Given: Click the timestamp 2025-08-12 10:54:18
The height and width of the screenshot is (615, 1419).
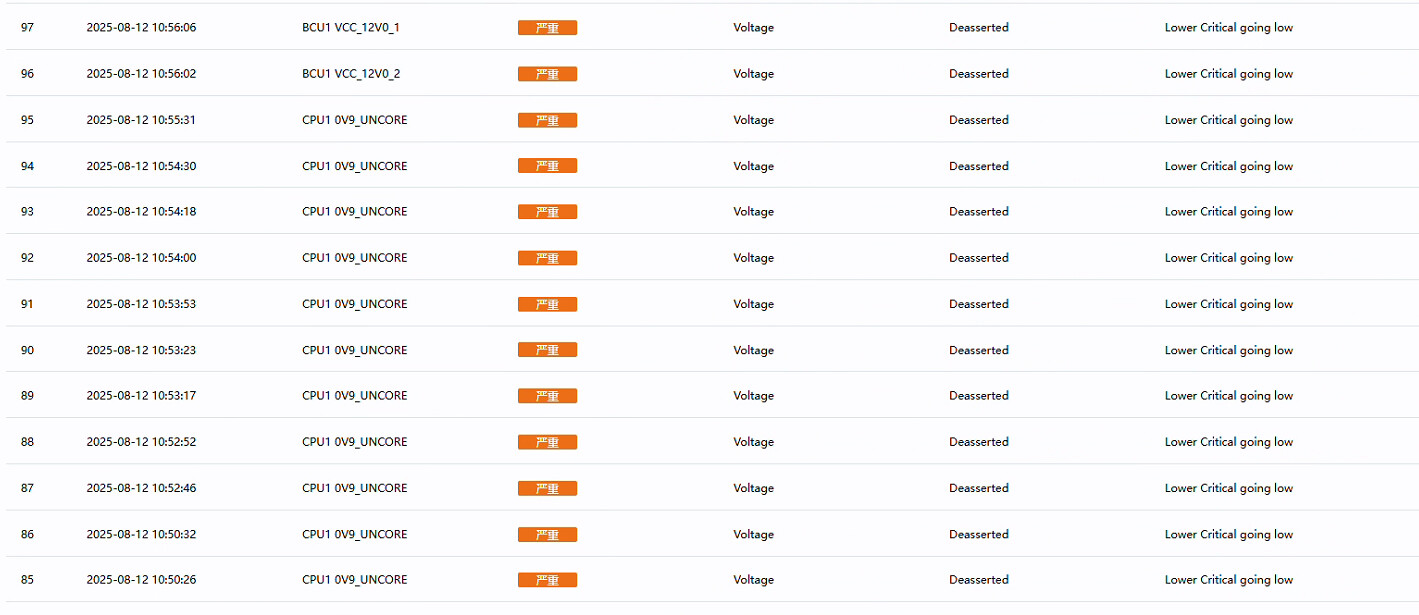Looking at the screenshot, I should (141, 212).
